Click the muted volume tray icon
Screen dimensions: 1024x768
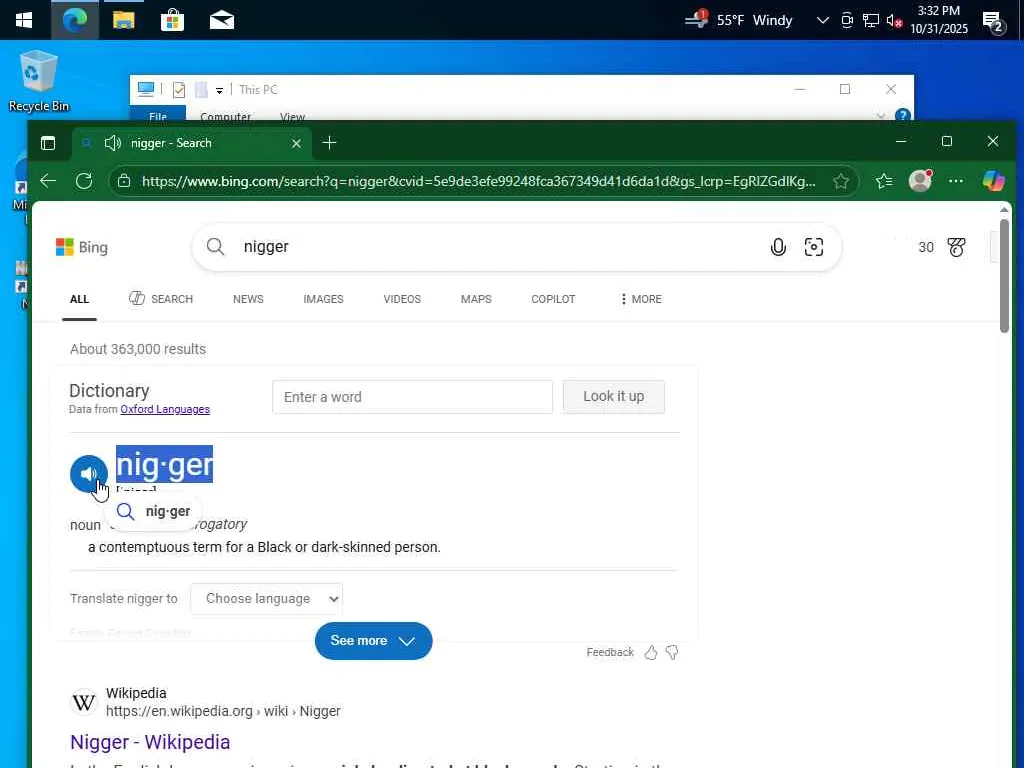pos(894,21)
